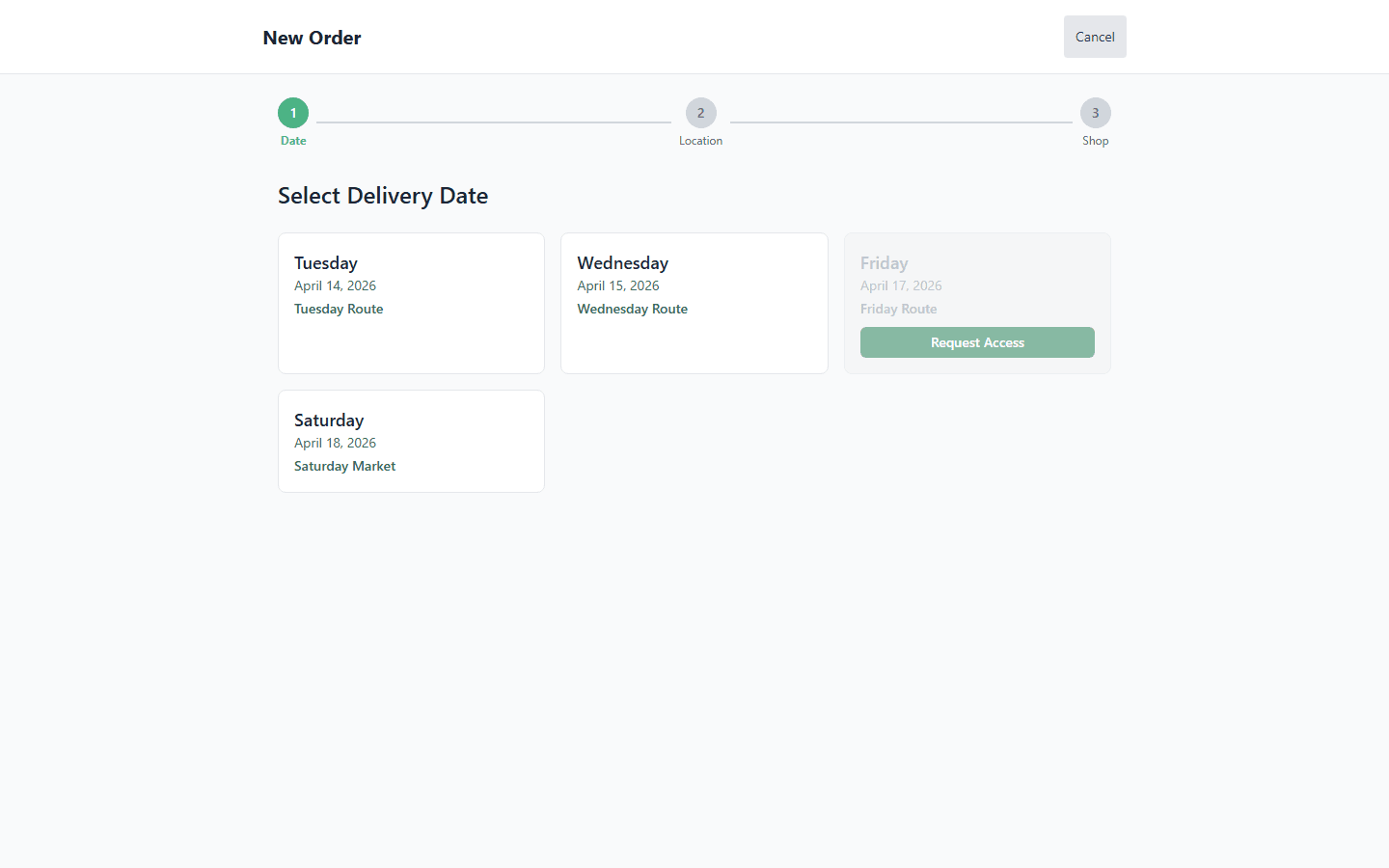Click the New Order heading

(312, 38)
